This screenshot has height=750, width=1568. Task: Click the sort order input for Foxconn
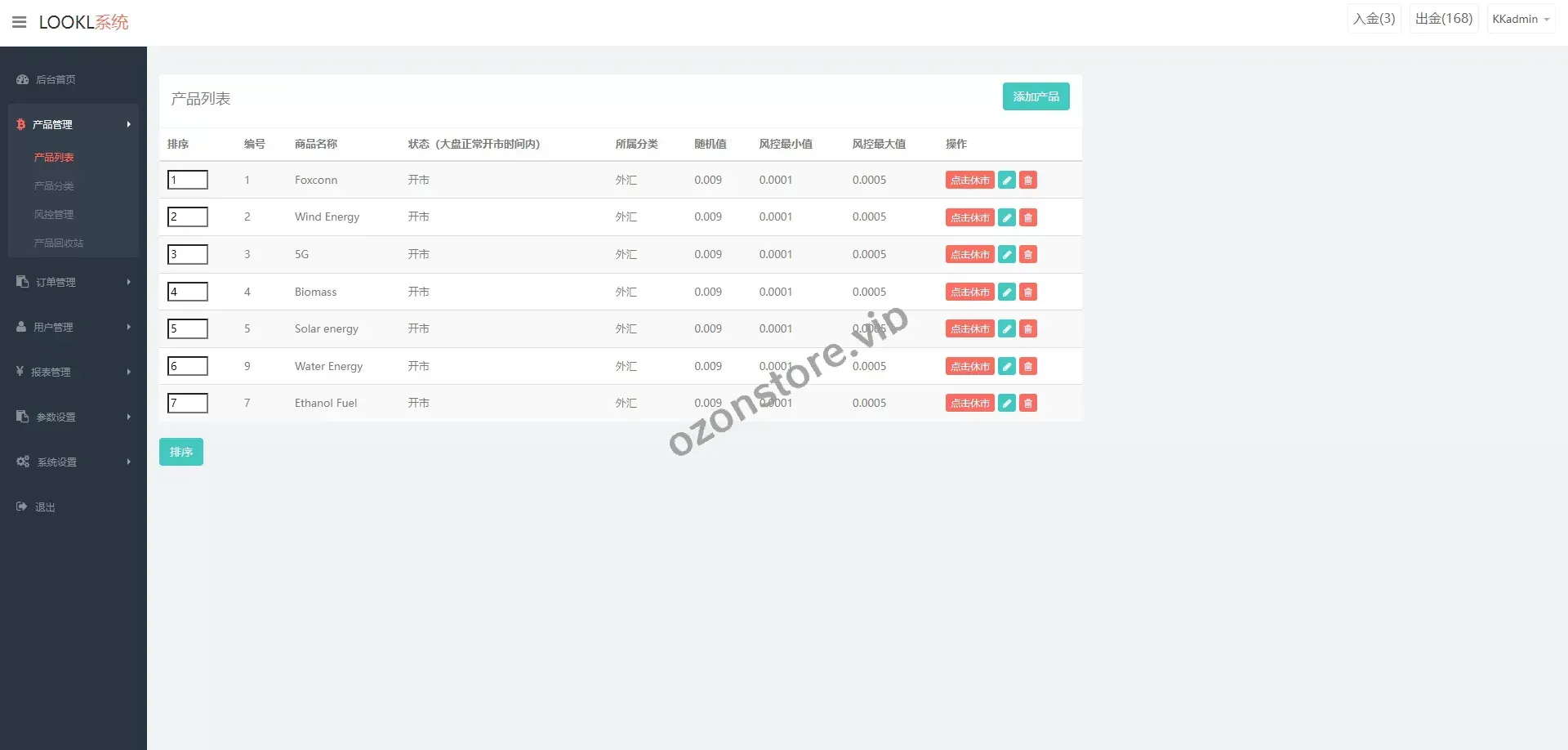[188, 180]
